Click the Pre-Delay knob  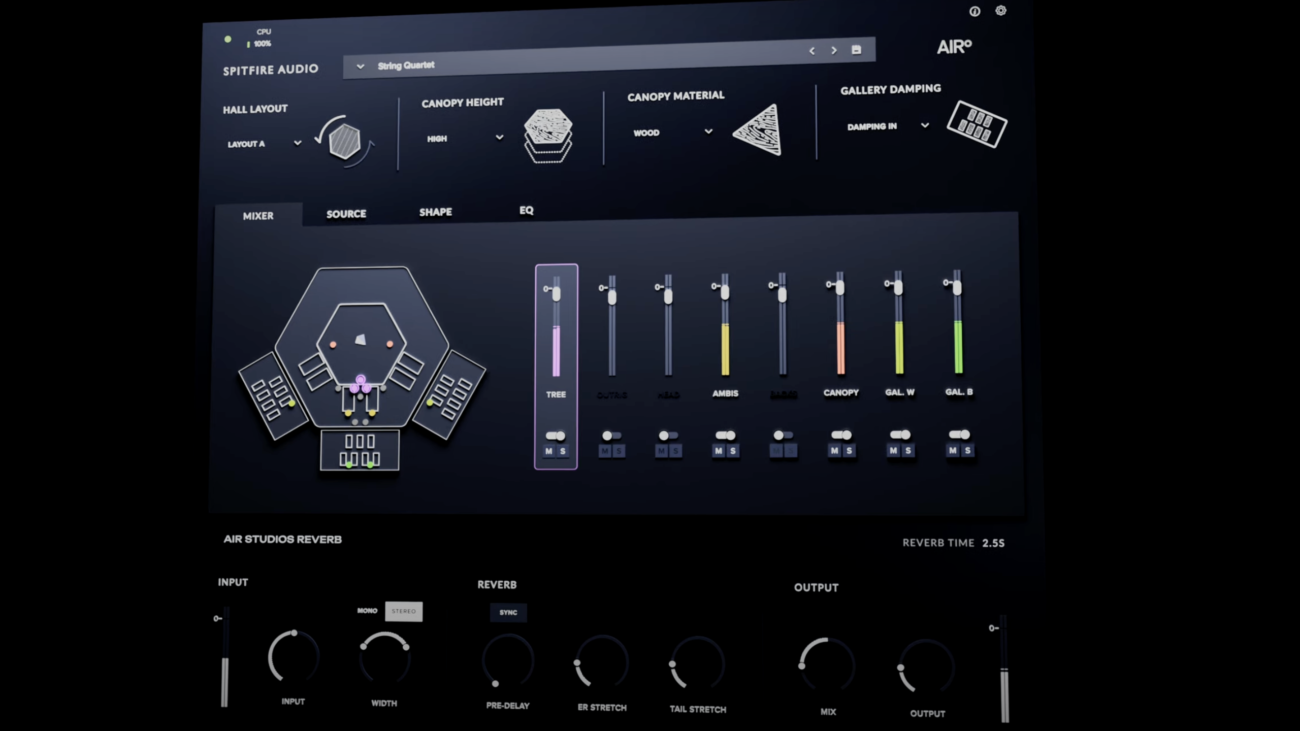(508, 662)
